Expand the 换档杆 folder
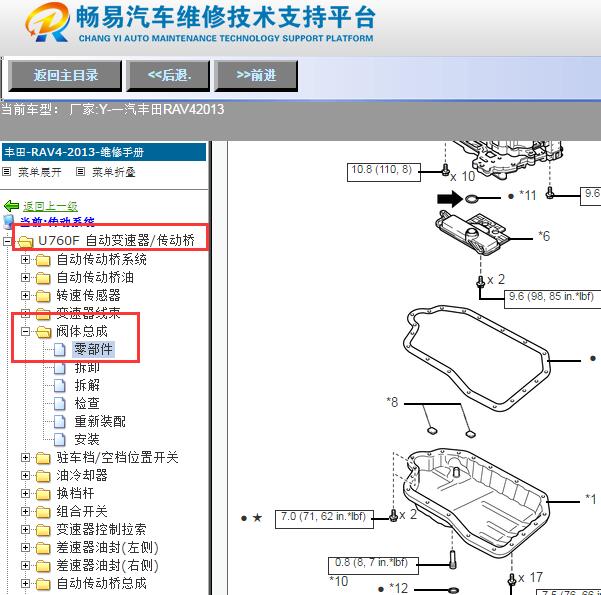 tap(25, 493)
